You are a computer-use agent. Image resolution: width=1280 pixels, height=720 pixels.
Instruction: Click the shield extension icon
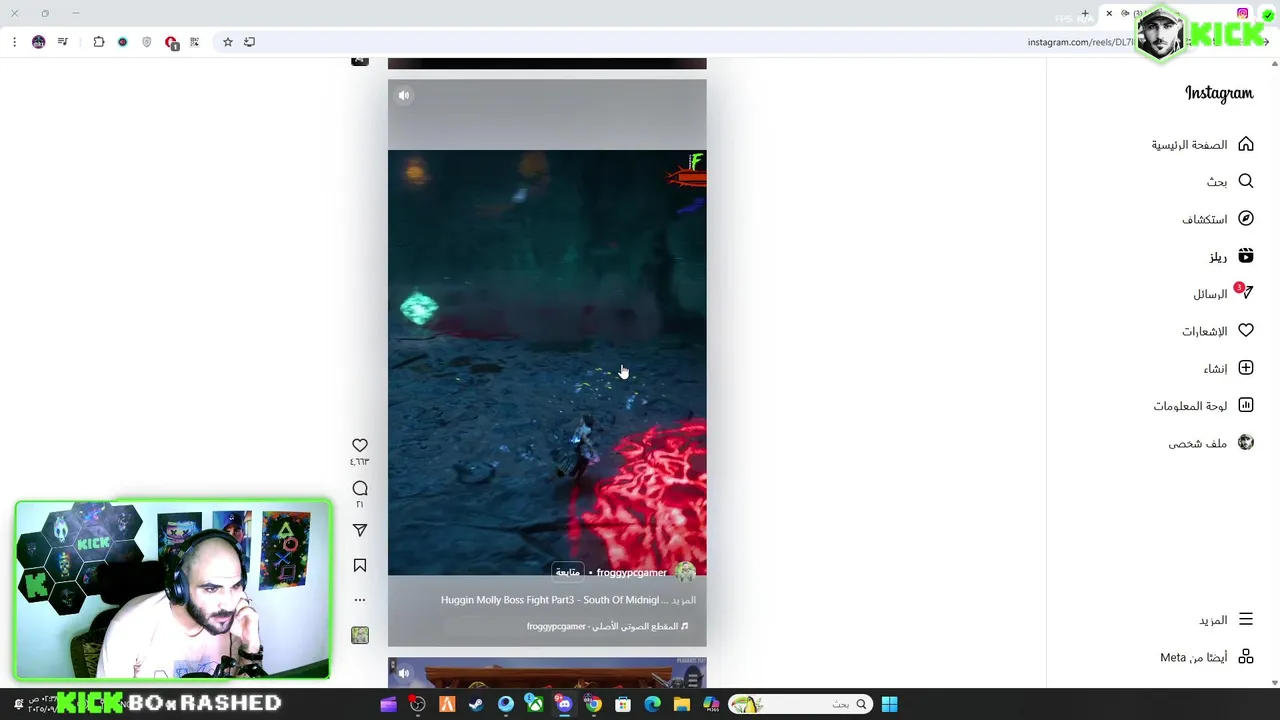point(147,42)
